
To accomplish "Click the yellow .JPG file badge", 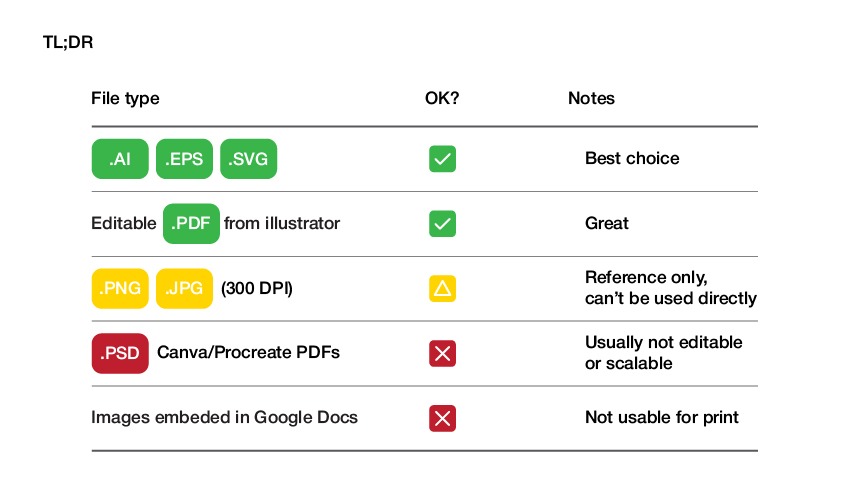I will [x=184, y=289].
